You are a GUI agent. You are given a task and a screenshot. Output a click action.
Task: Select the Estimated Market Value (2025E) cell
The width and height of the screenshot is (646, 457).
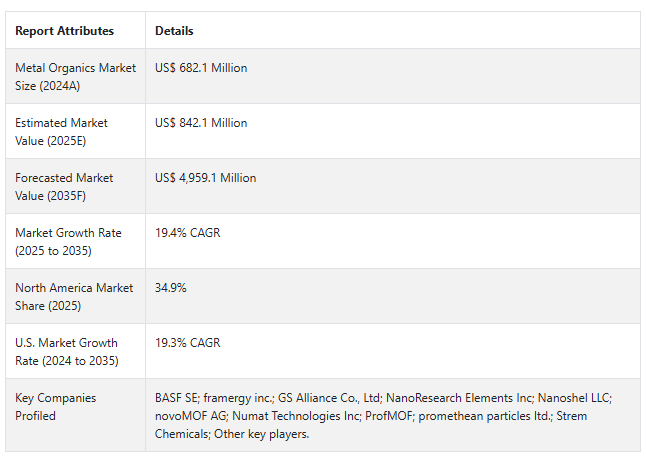coord(62,132)
